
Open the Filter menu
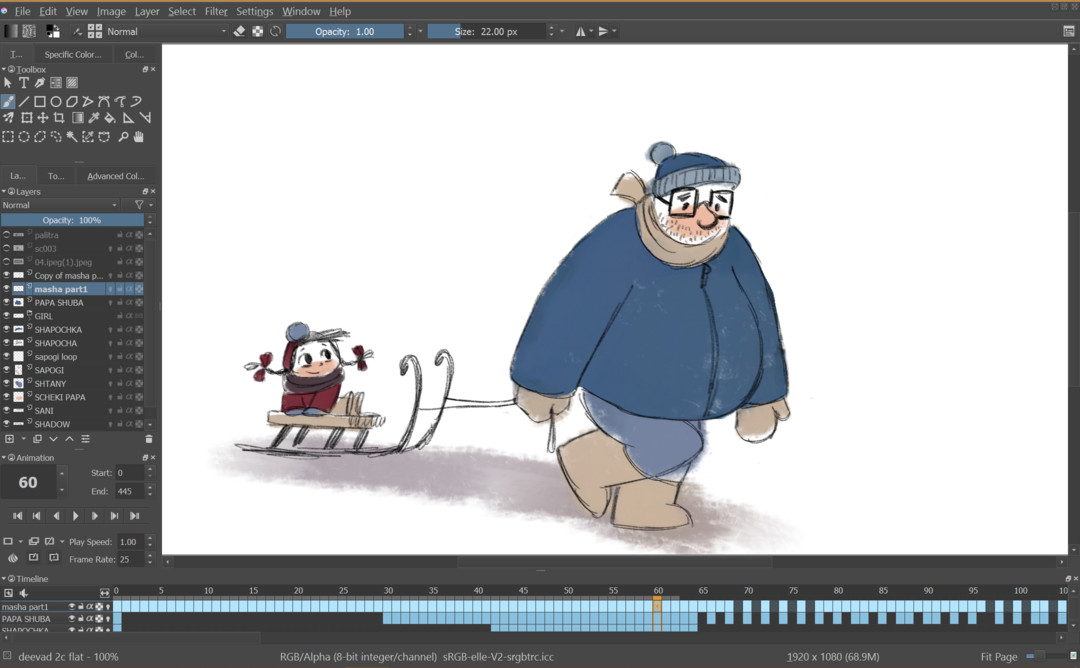click(x=216, y=11)
